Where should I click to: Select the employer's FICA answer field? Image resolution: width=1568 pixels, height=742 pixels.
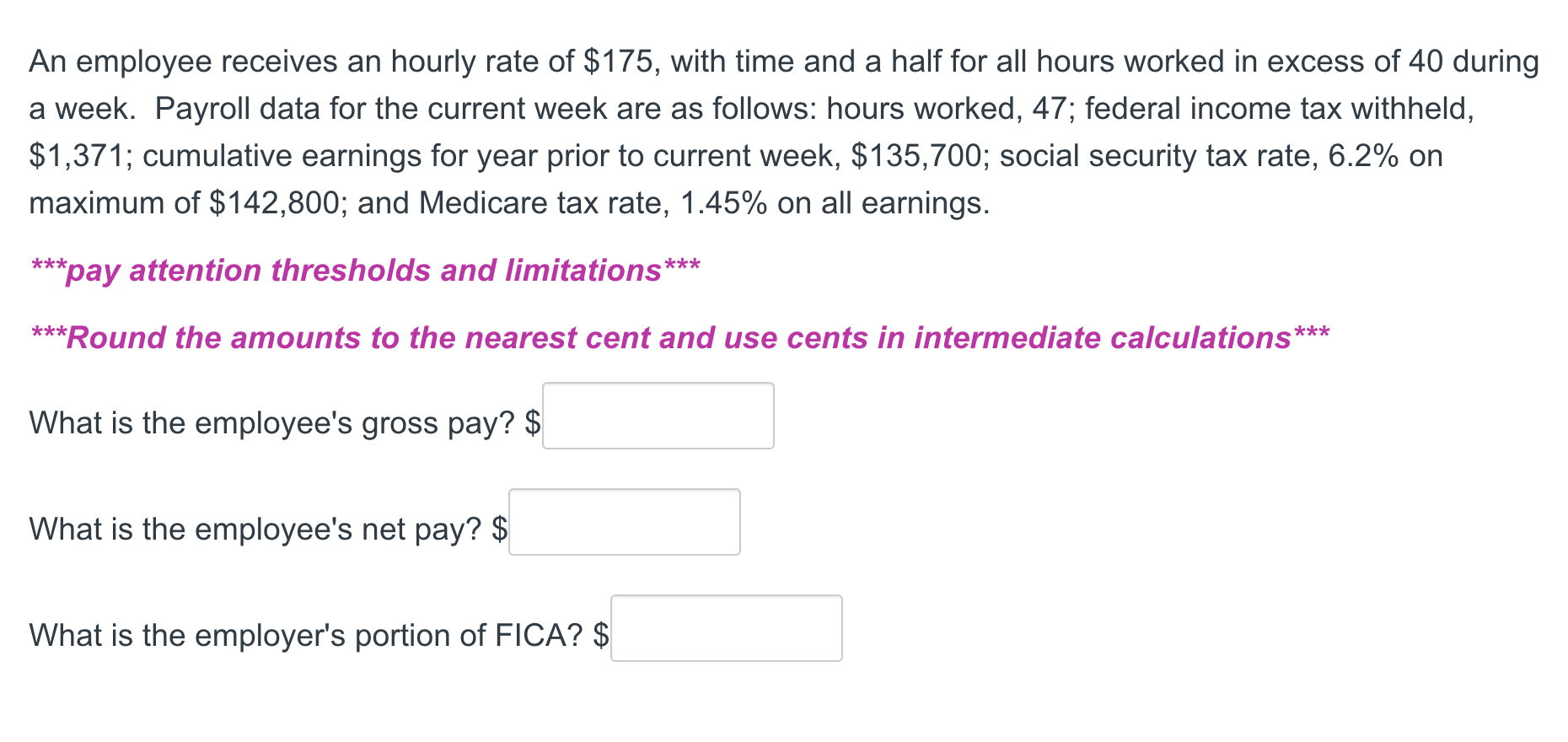pyautogui.click(x=727, y=628)
